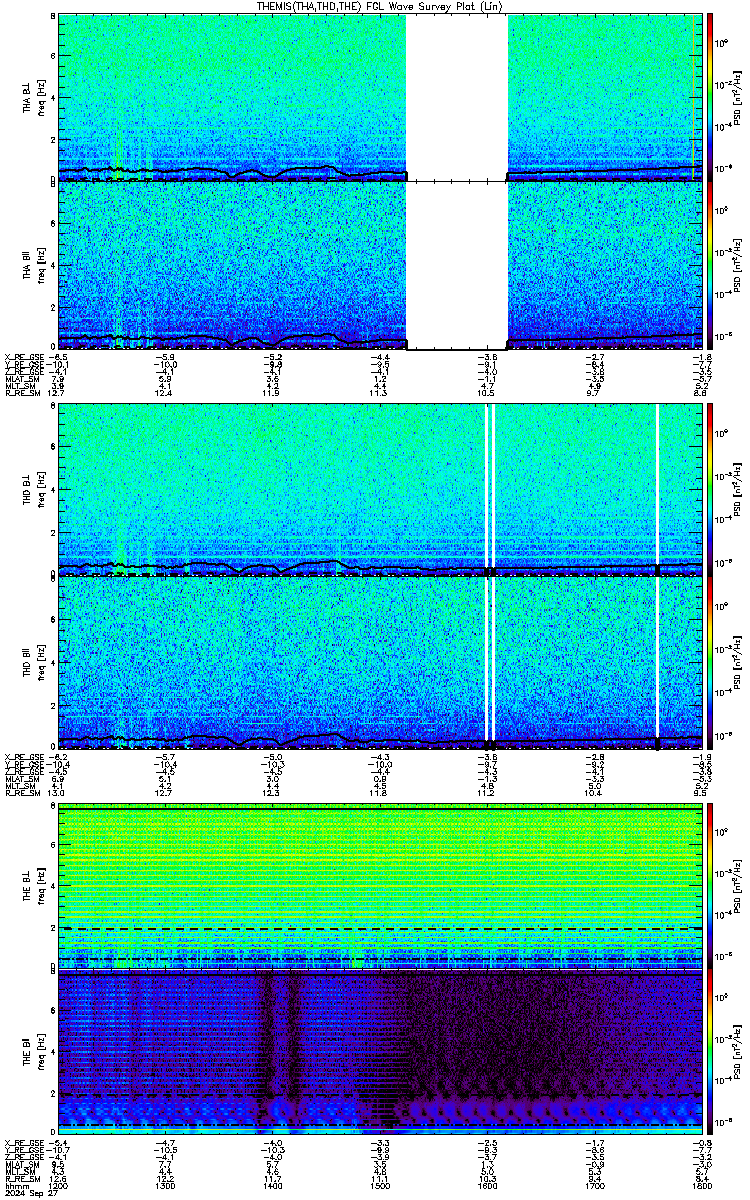750x1200 pixels.
Task: Click R_RE_SM value 13.0 under THD panels
Action: pyautogui.click(x=58, y=792)
